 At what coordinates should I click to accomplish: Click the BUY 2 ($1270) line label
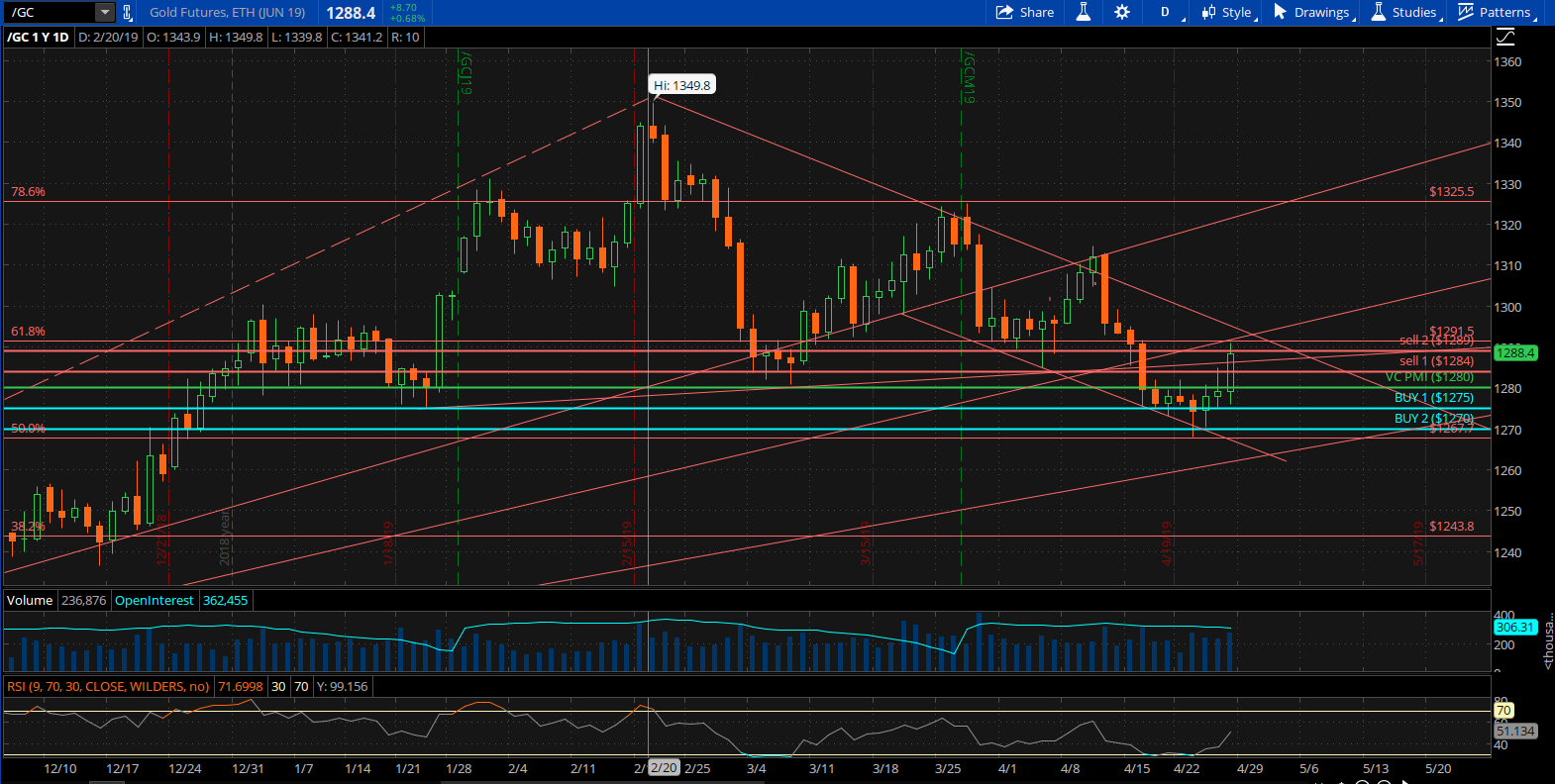tap(1434, 419)
